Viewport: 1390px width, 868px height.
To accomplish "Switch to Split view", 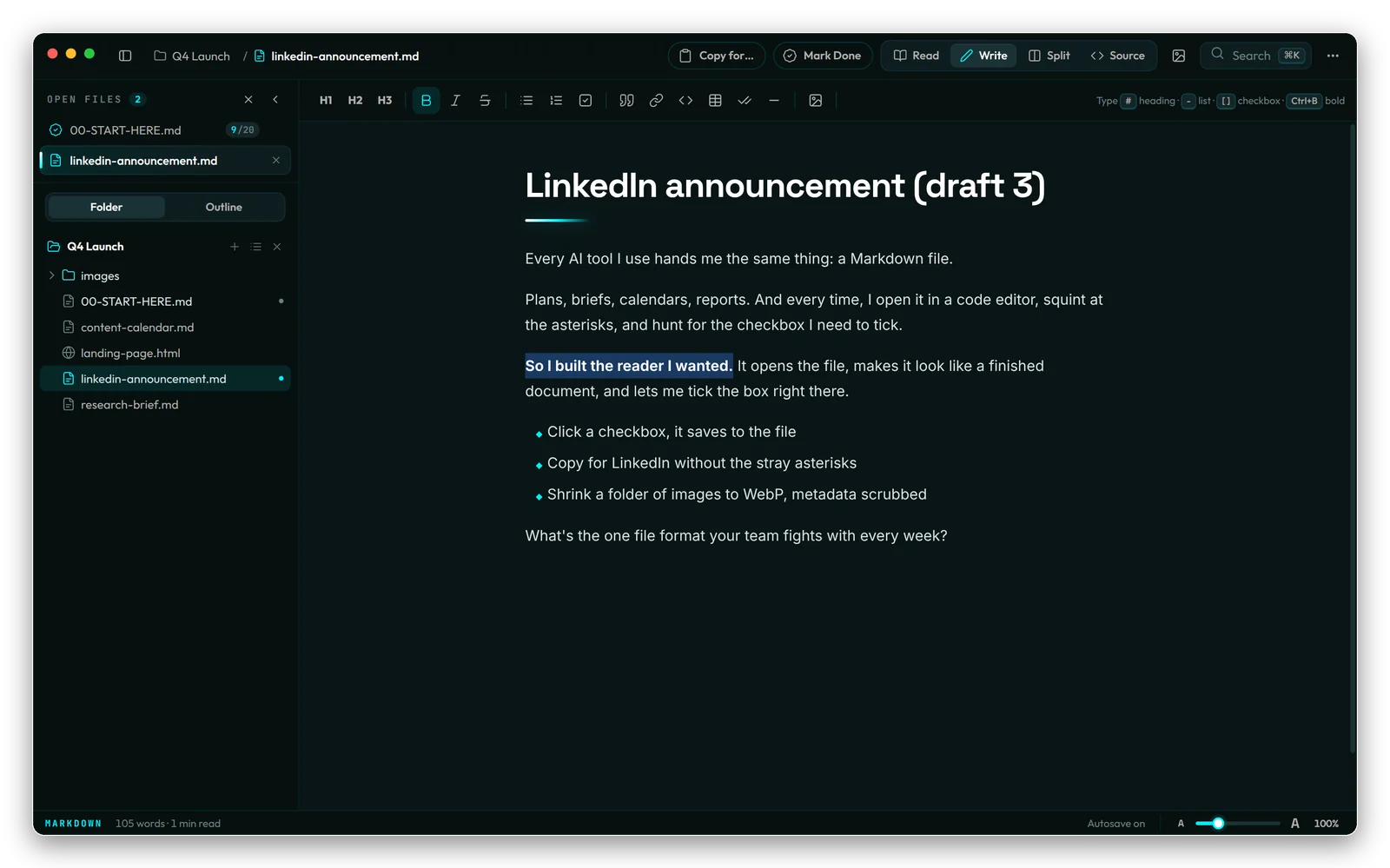I will coord(1049,56).
